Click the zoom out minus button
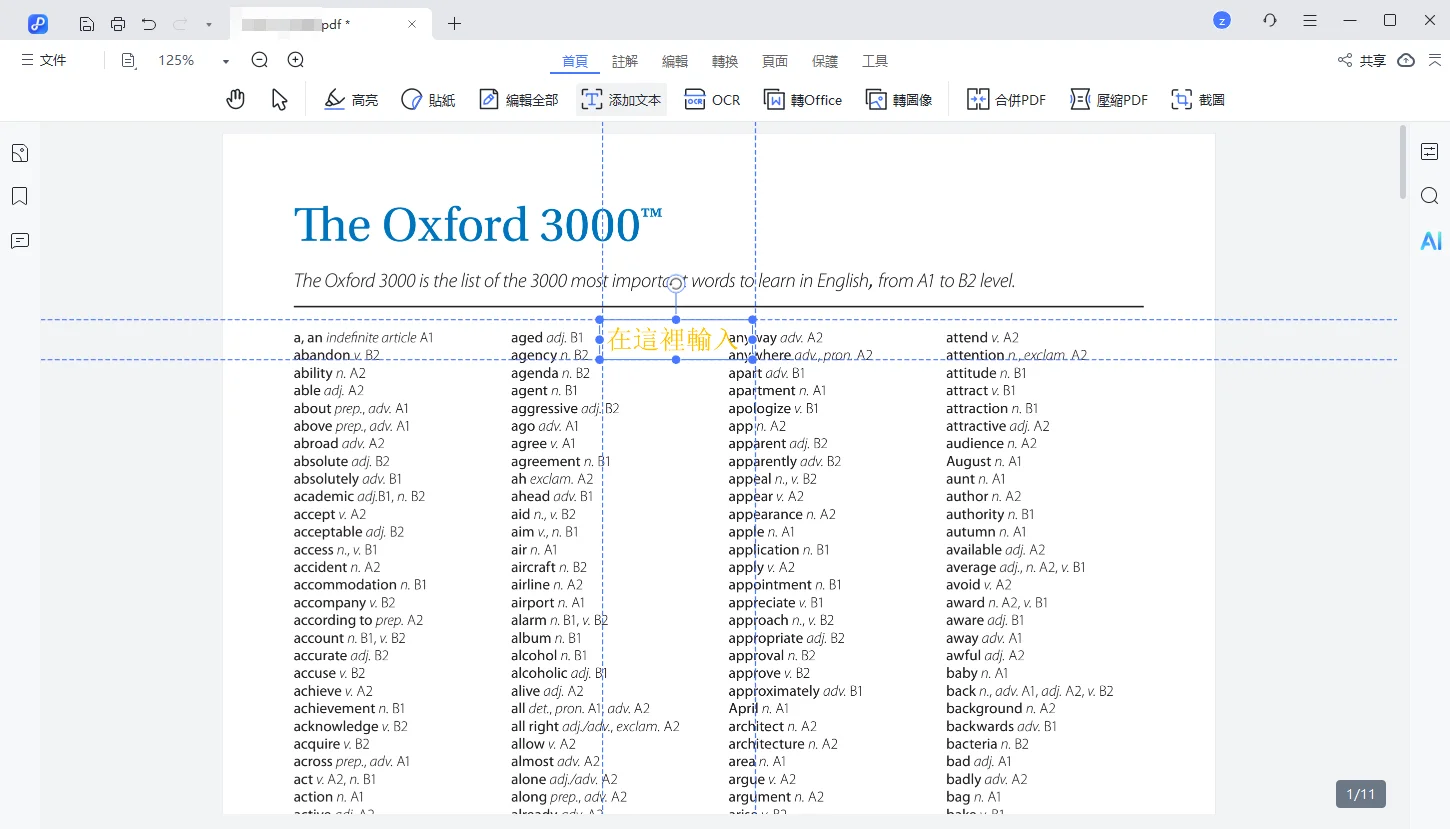The height and width of the screenshot is (829, 1450). (x=260, y=60)
